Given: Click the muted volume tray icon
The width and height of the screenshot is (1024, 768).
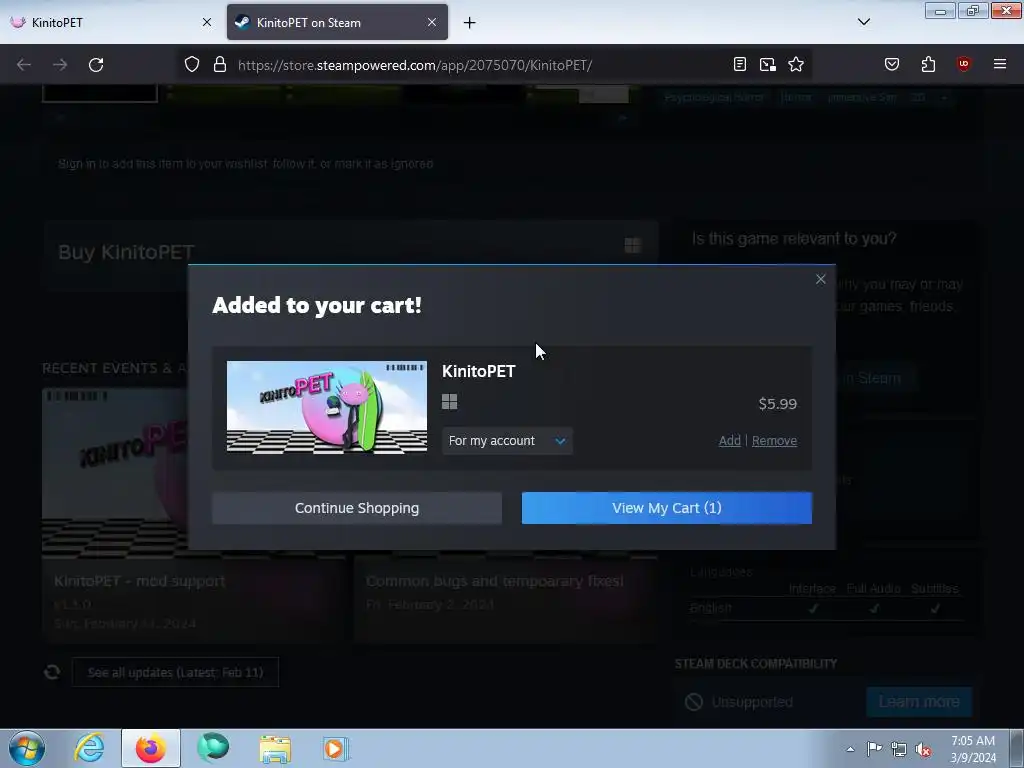Looking at the screenshot, I should tap(923, 749).
